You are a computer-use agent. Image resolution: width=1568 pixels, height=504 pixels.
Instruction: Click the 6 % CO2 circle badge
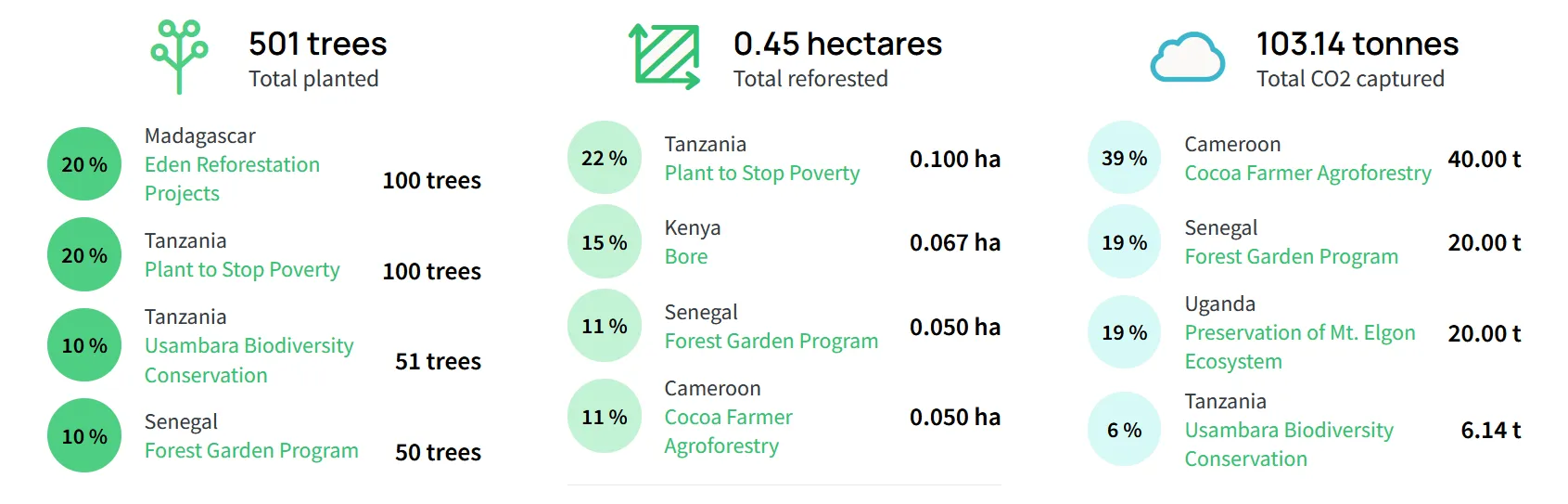tap(1124, 430)
